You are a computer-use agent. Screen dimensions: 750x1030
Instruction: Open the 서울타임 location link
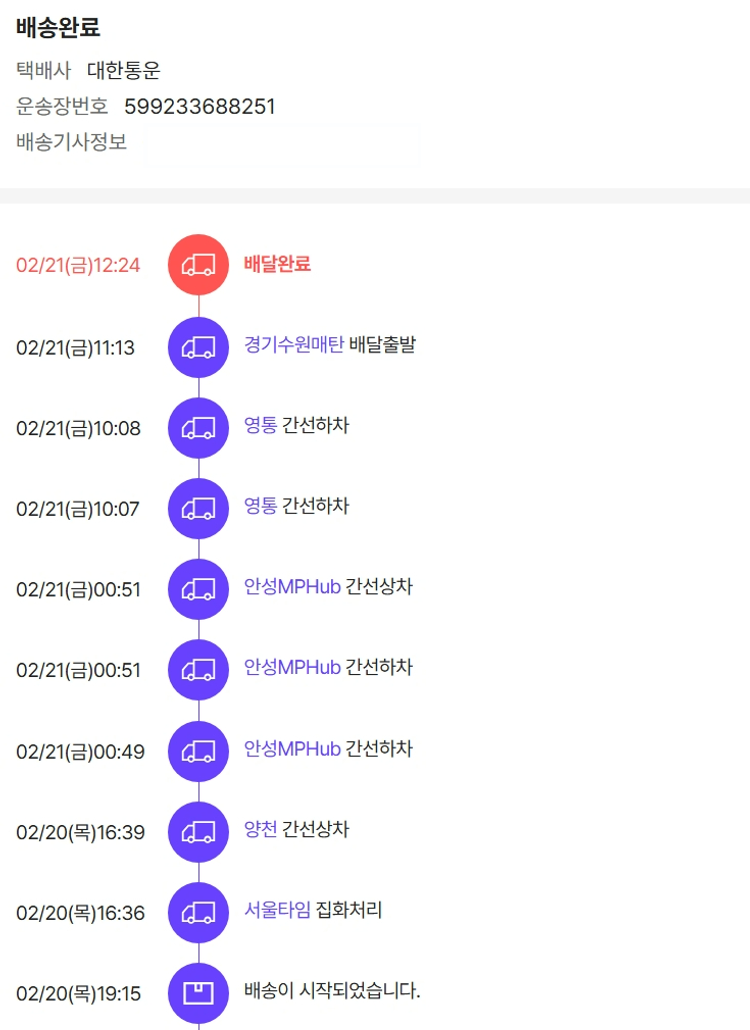[277, 910]
